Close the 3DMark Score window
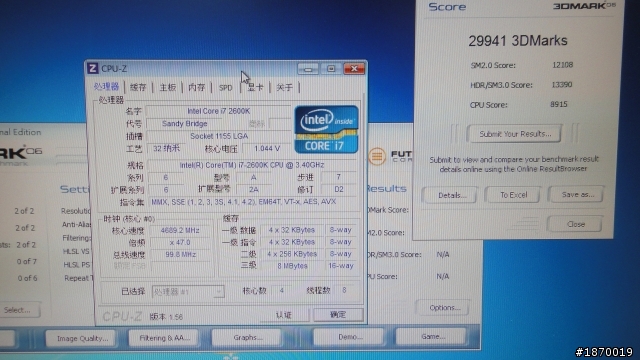The height and width of the screenshot is (360, 640). tap(576, 224)
